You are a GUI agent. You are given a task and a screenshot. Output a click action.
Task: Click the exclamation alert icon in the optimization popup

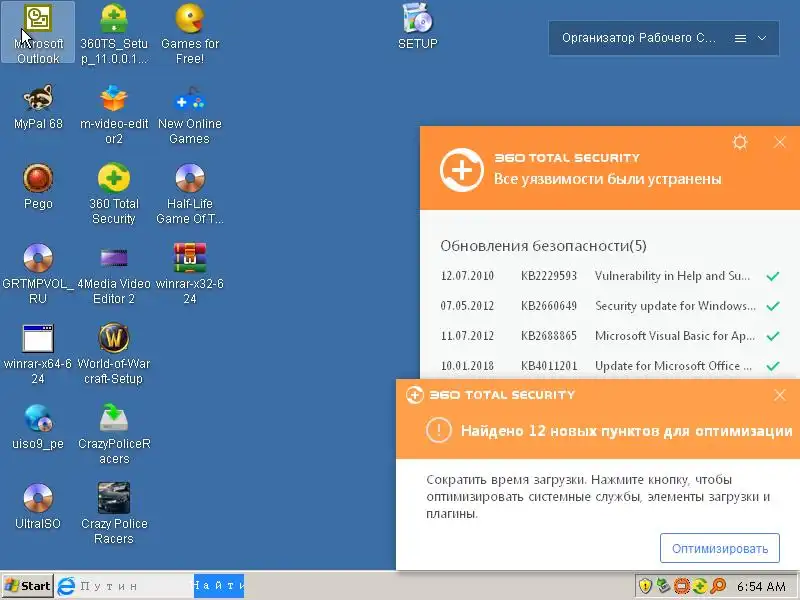click(x=439, y=430)
